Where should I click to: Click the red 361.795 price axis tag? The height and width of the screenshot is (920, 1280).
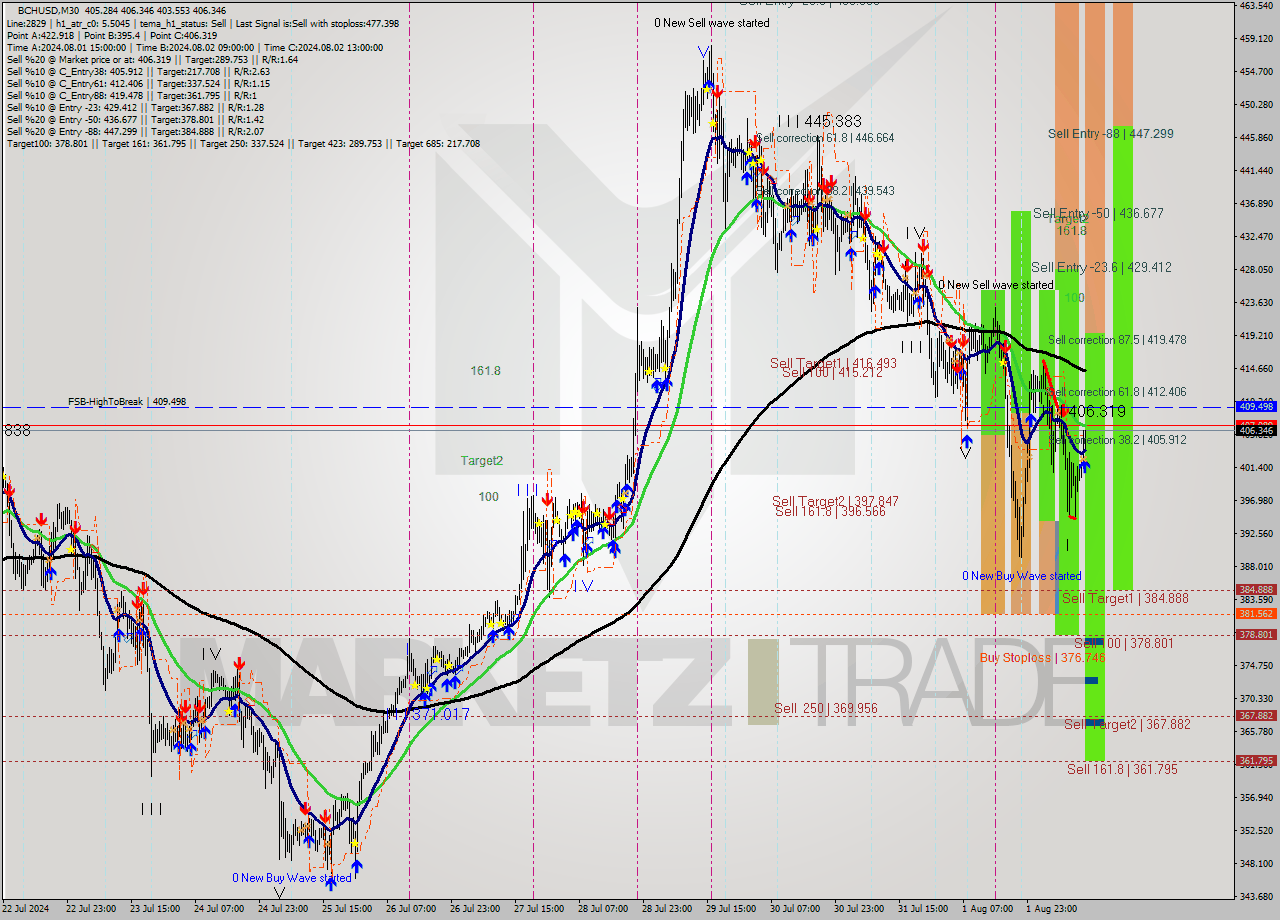(x=1256, y=761)
